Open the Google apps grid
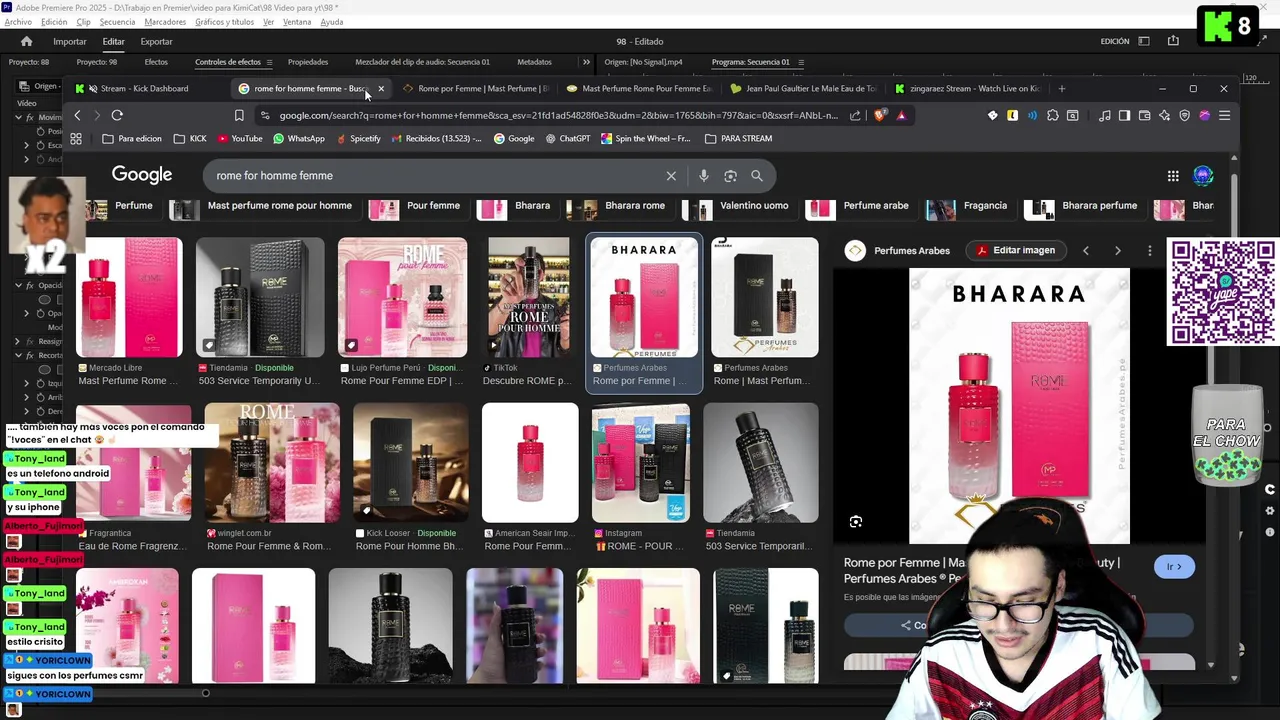Viewport: 1280px width, 720px height. pyautogui.click(x=1173, y=176)
